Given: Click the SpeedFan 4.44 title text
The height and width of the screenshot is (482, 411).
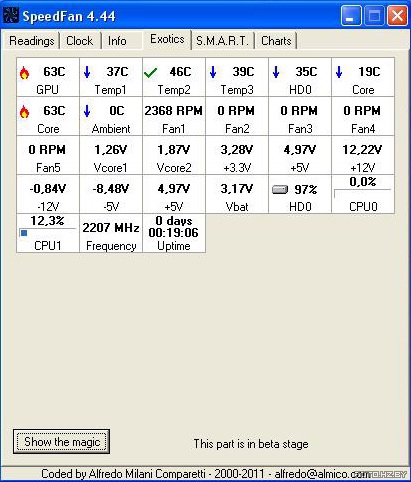Looking at the screenshot, I should point(69,16).
